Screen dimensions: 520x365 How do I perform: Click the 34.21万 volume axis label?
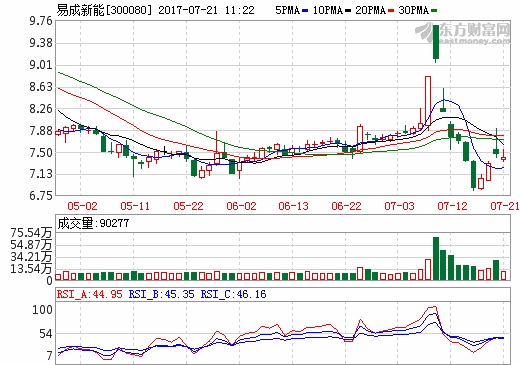(x=31, y=257)
